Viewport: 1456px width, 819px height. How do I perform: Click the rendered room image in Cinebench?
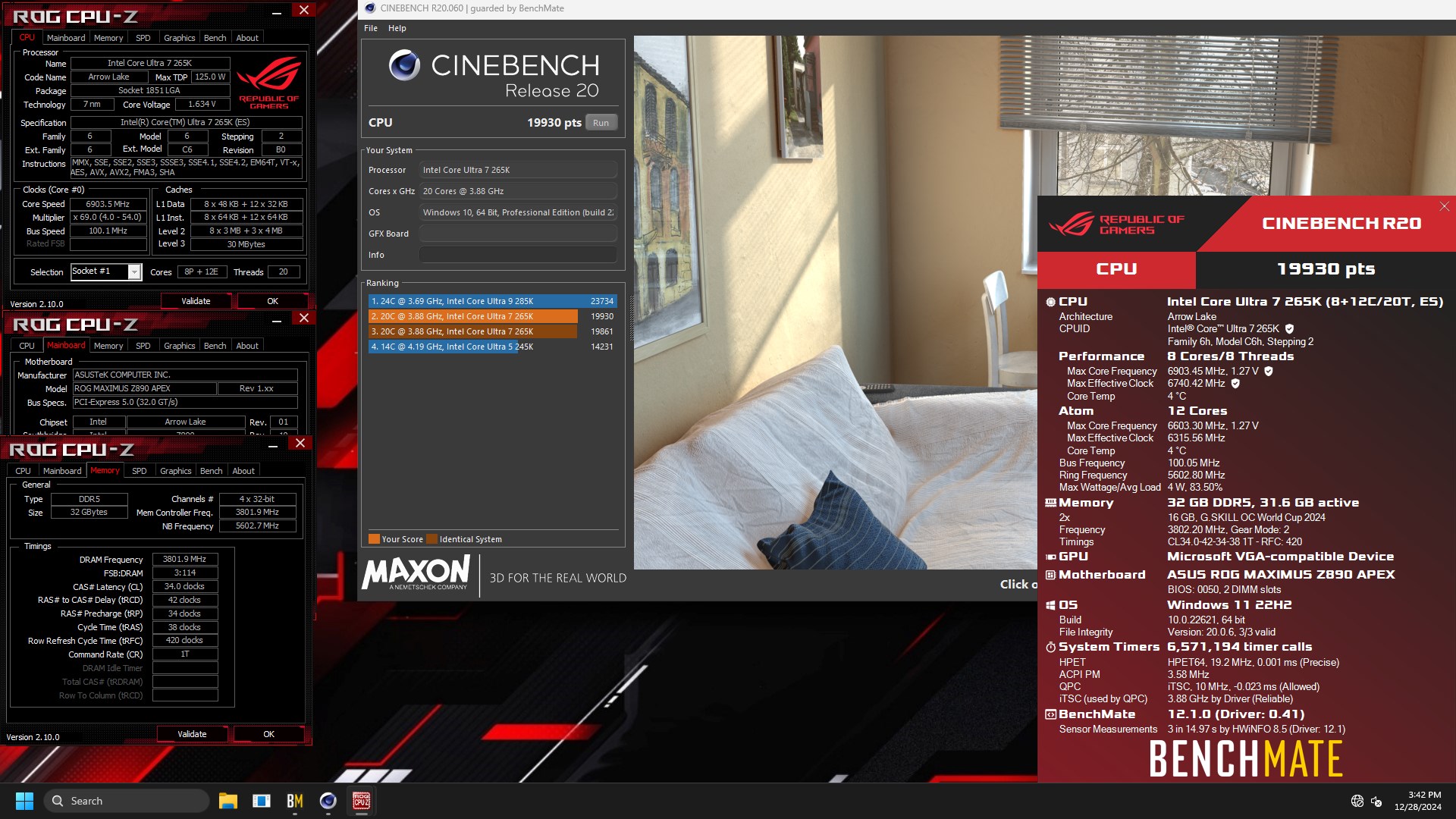pos(834,303)
